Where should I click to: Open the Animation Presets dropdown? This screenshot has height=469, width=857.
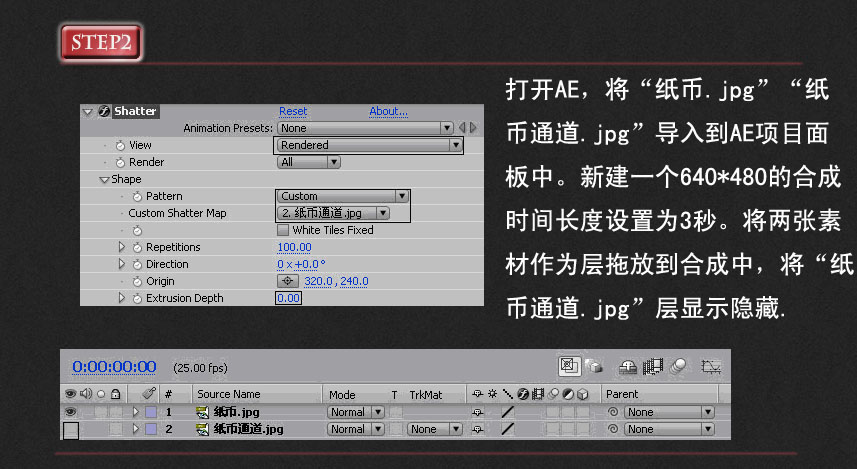click(x=365, y=128)
